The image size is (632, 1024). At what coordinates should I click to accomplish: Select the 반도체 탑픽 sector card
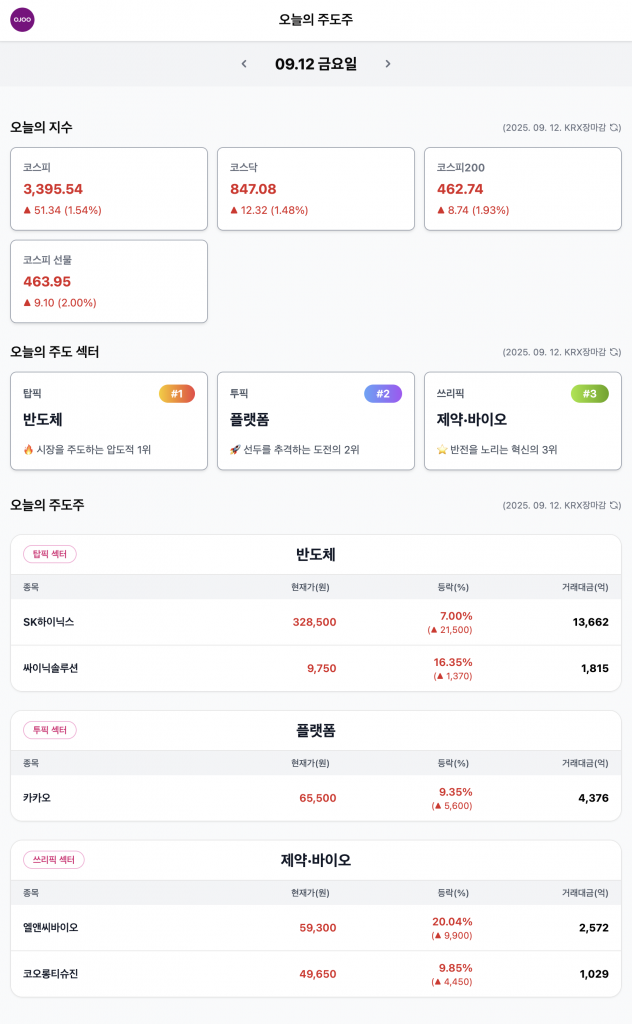click(x=109, y=421)
